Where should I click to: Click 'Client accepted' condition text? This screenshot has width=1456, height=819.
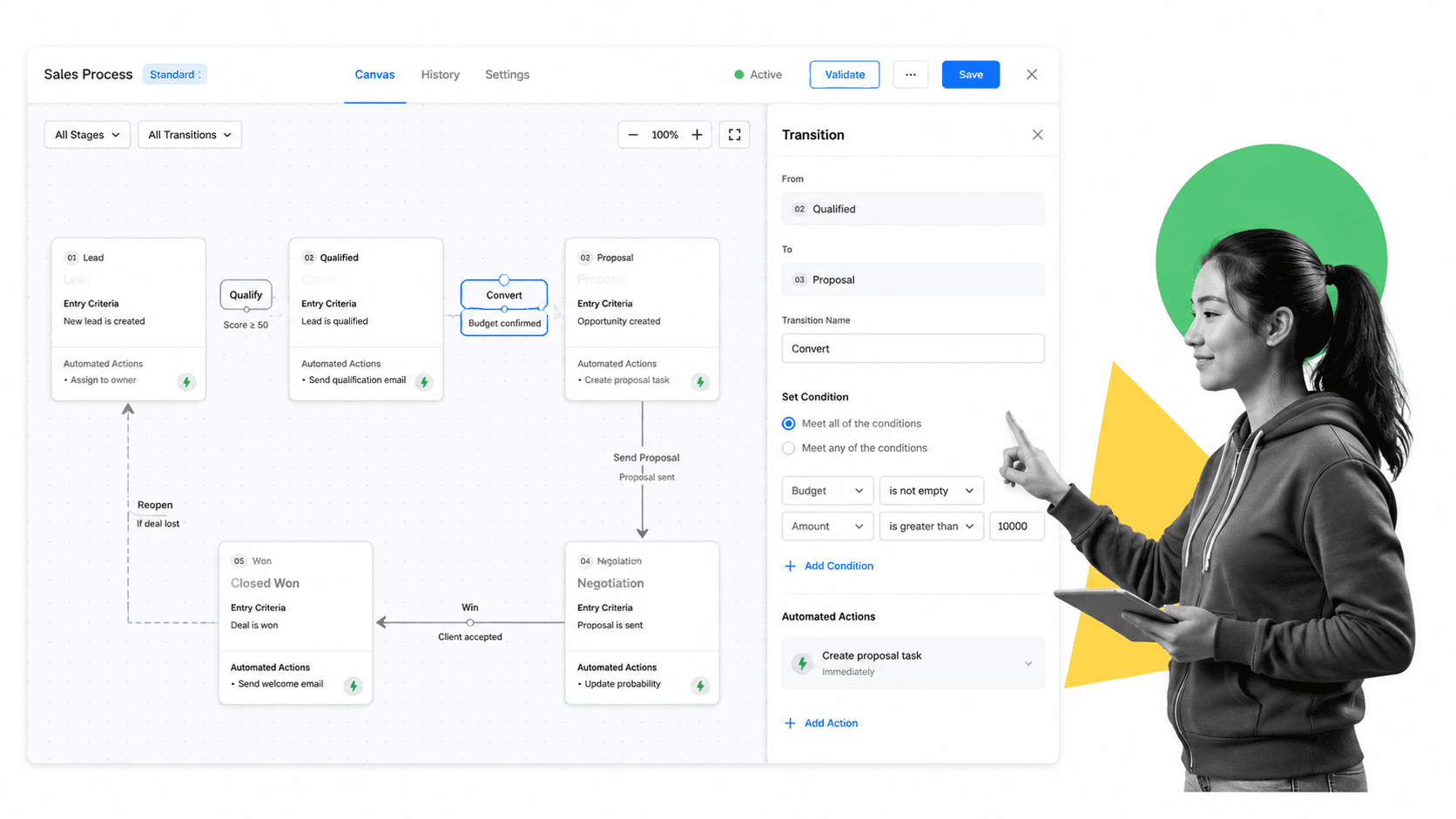(x=470, y=637)
